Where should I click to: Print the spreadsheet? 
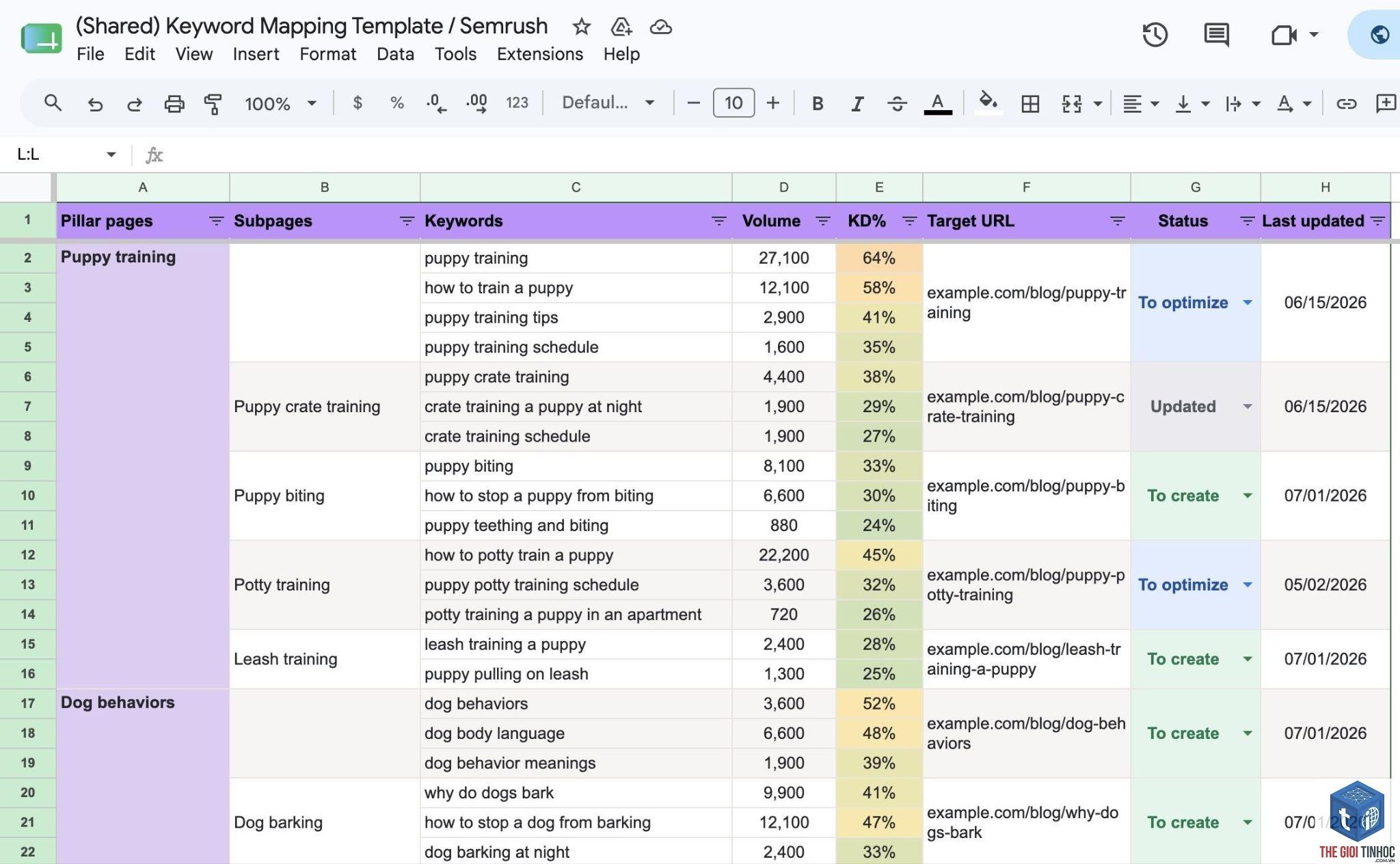coord(174,104)
